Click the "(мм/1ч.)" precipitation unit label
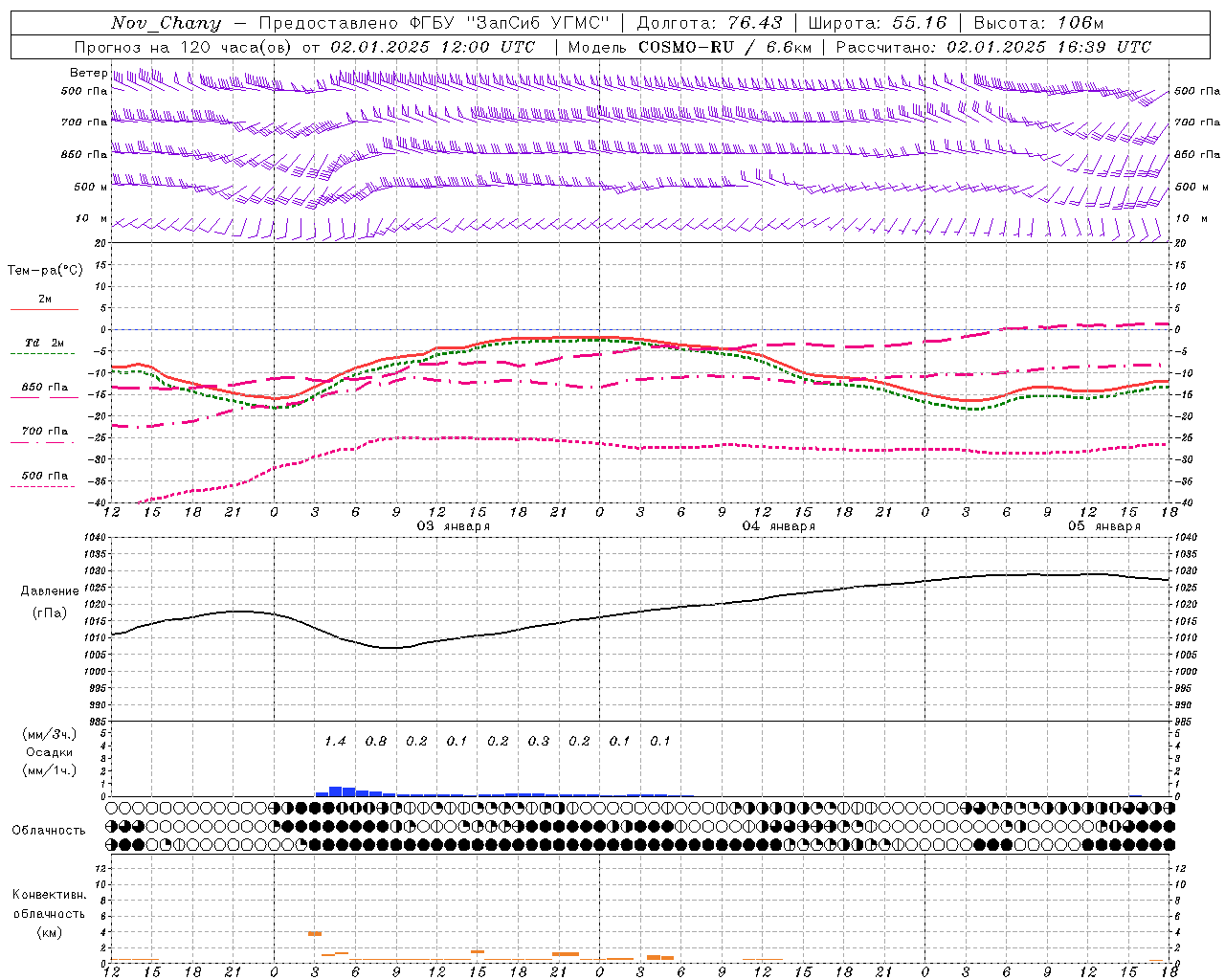 (49, 770)
